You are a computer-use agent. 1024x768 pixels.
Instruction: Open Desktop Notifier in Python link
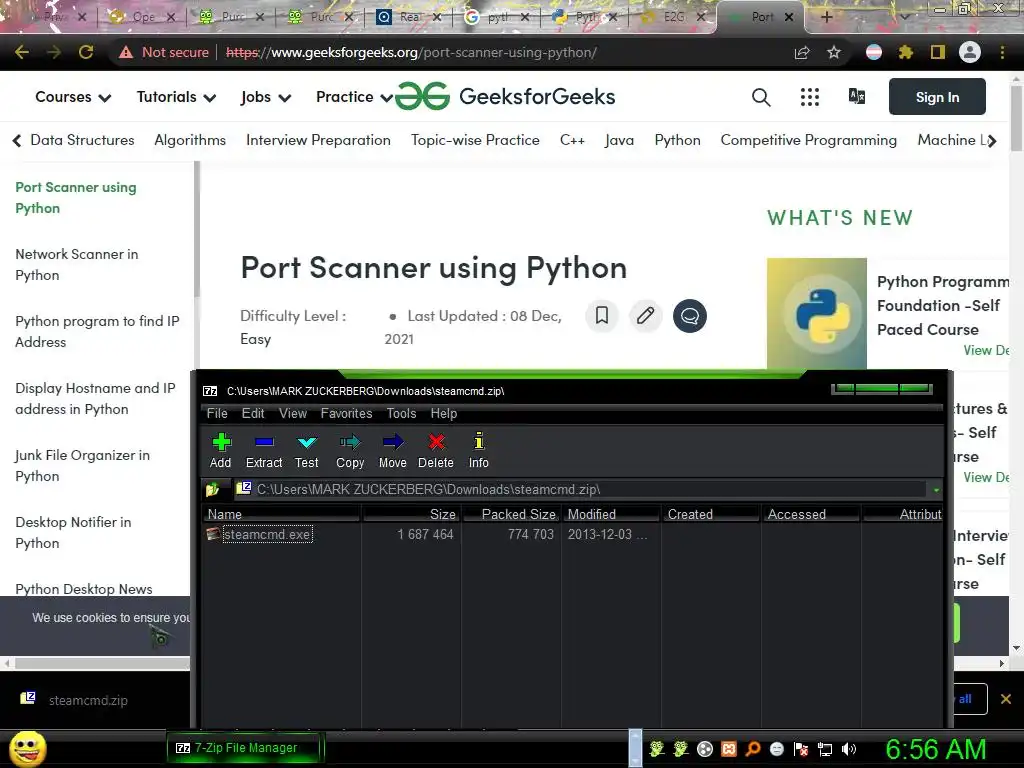point(73,532)
